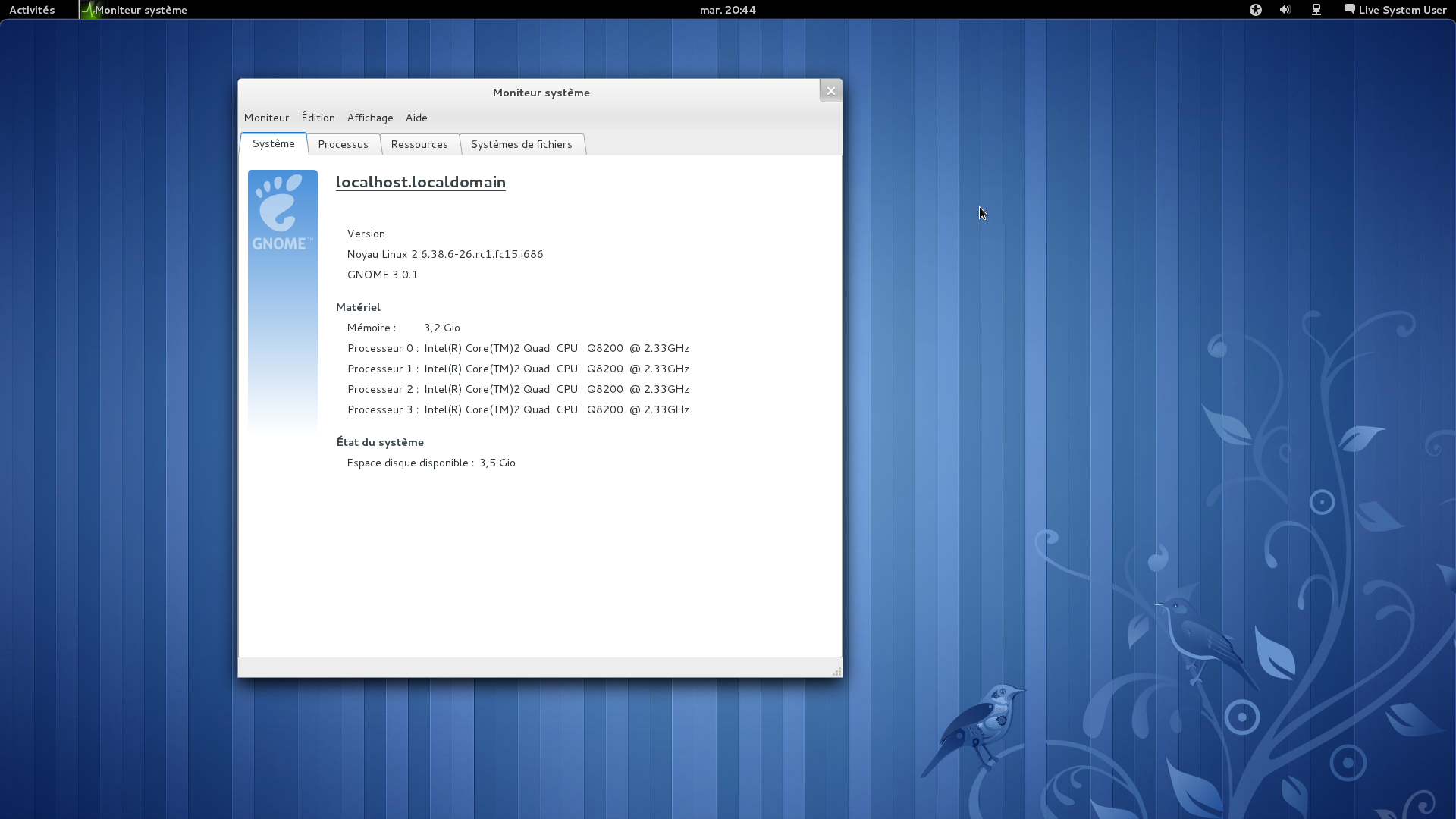This screenshot has height=819, width=1456.
Task: Open the network connection icon
Action: tap(1316, 10)
